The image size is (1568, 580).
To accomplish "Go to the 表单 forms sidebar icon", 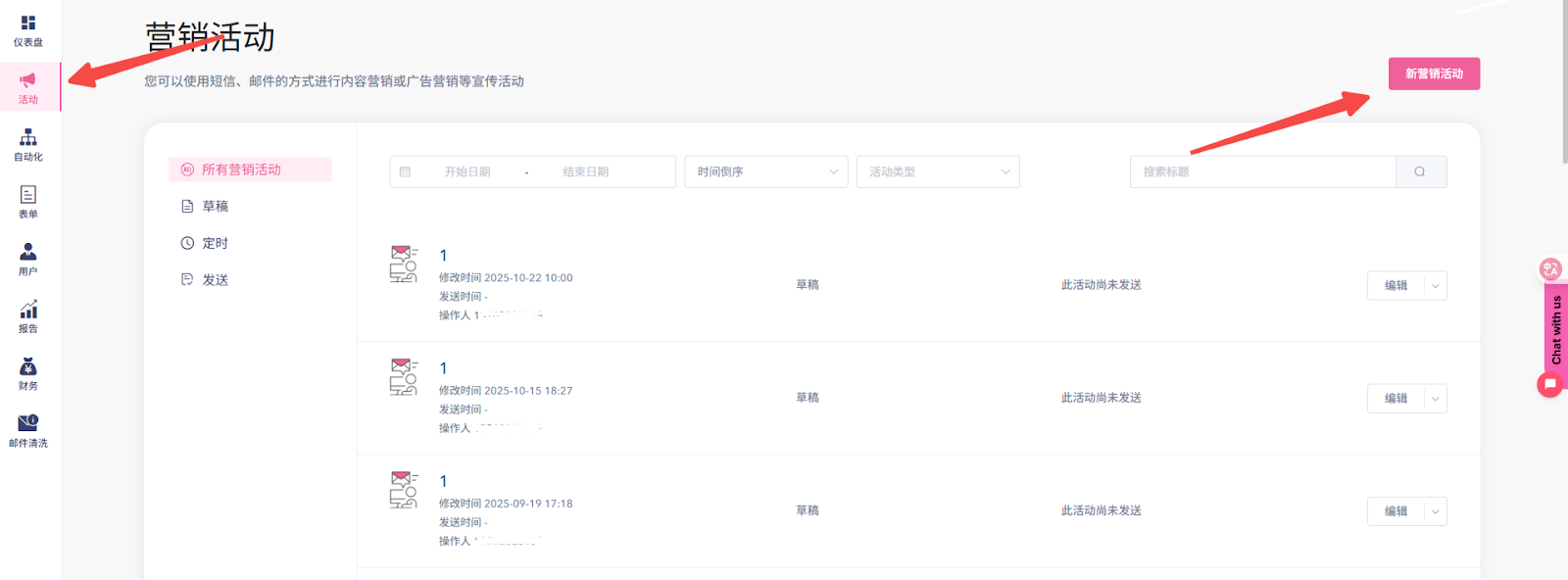I will pyautogui.click(x=28, y=195).
